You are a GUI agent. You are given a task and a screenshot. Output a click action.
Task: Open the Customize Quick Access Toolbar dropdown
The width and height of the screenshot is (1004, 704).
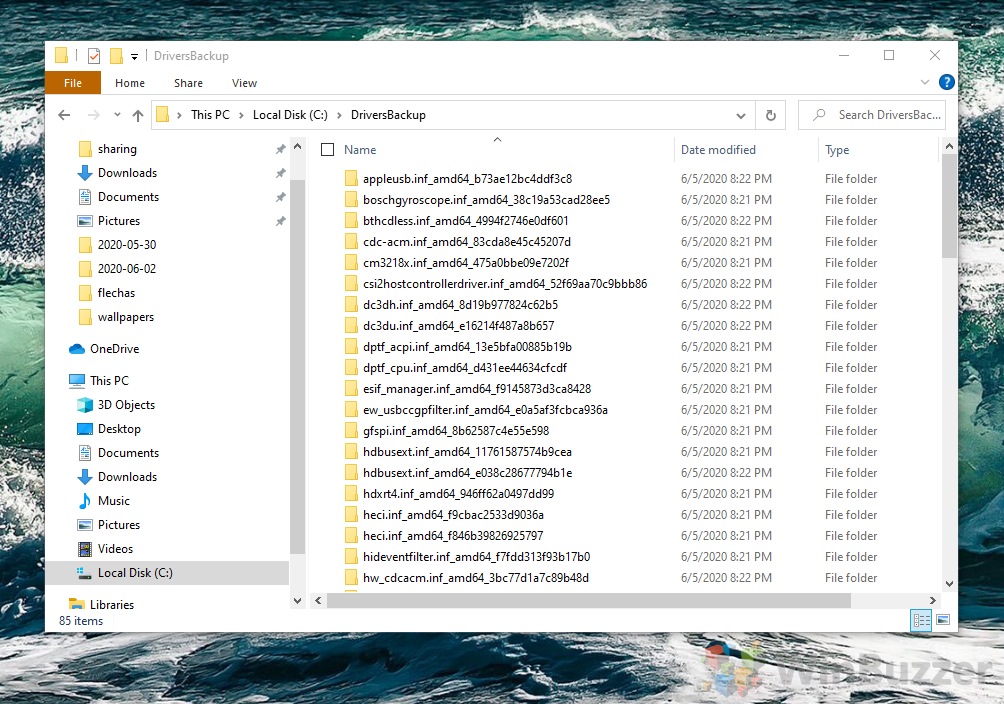[133, 55]
